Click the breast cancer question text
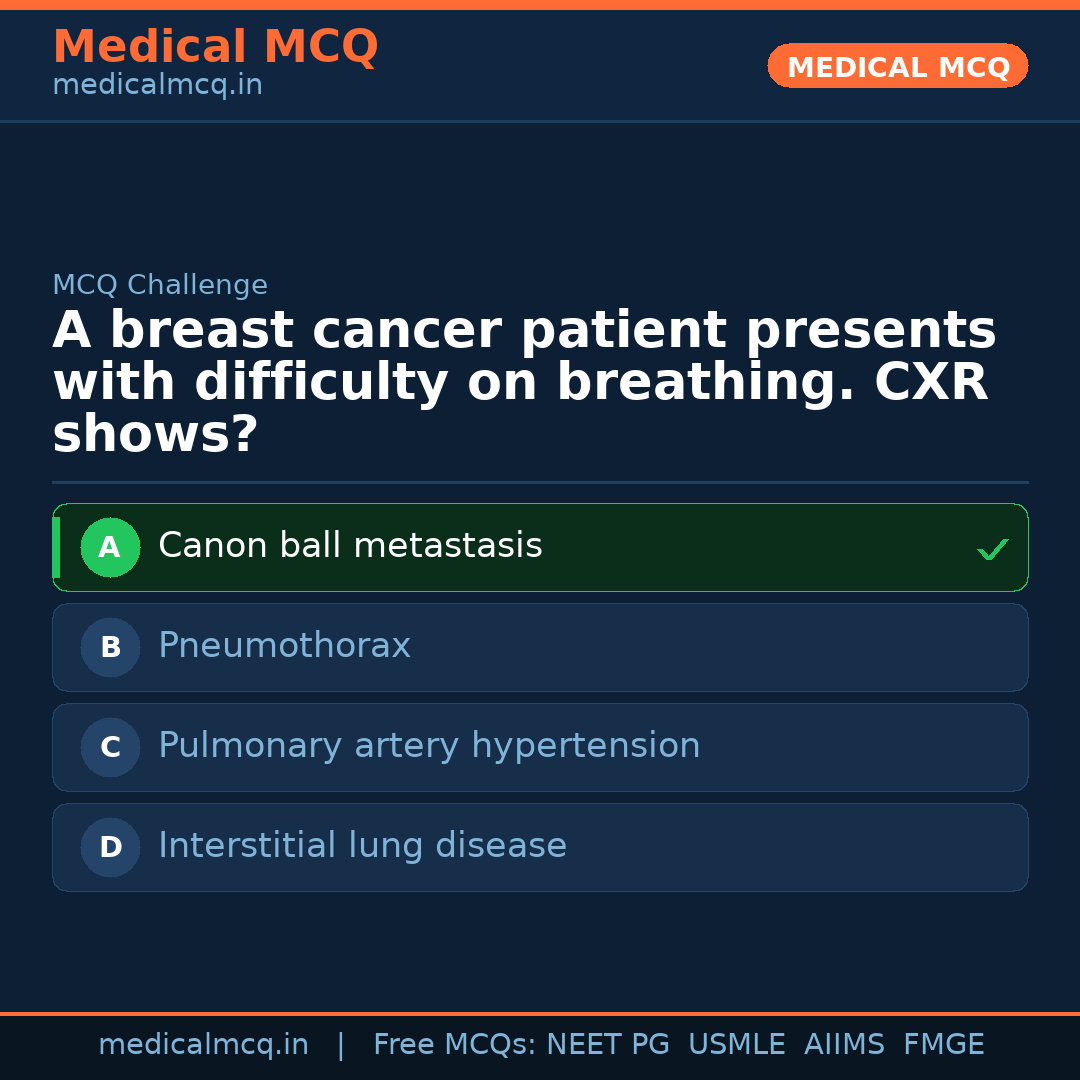1080x1080 pixels. click(524, 383)
